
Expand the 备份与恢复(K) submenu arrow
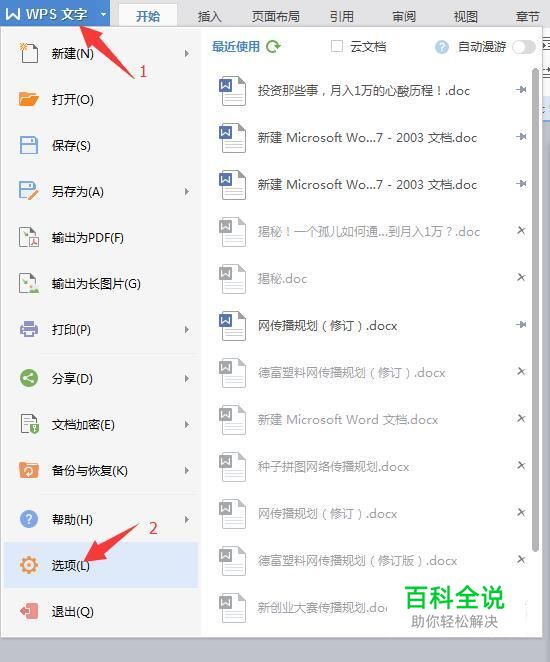coord(187,470)
